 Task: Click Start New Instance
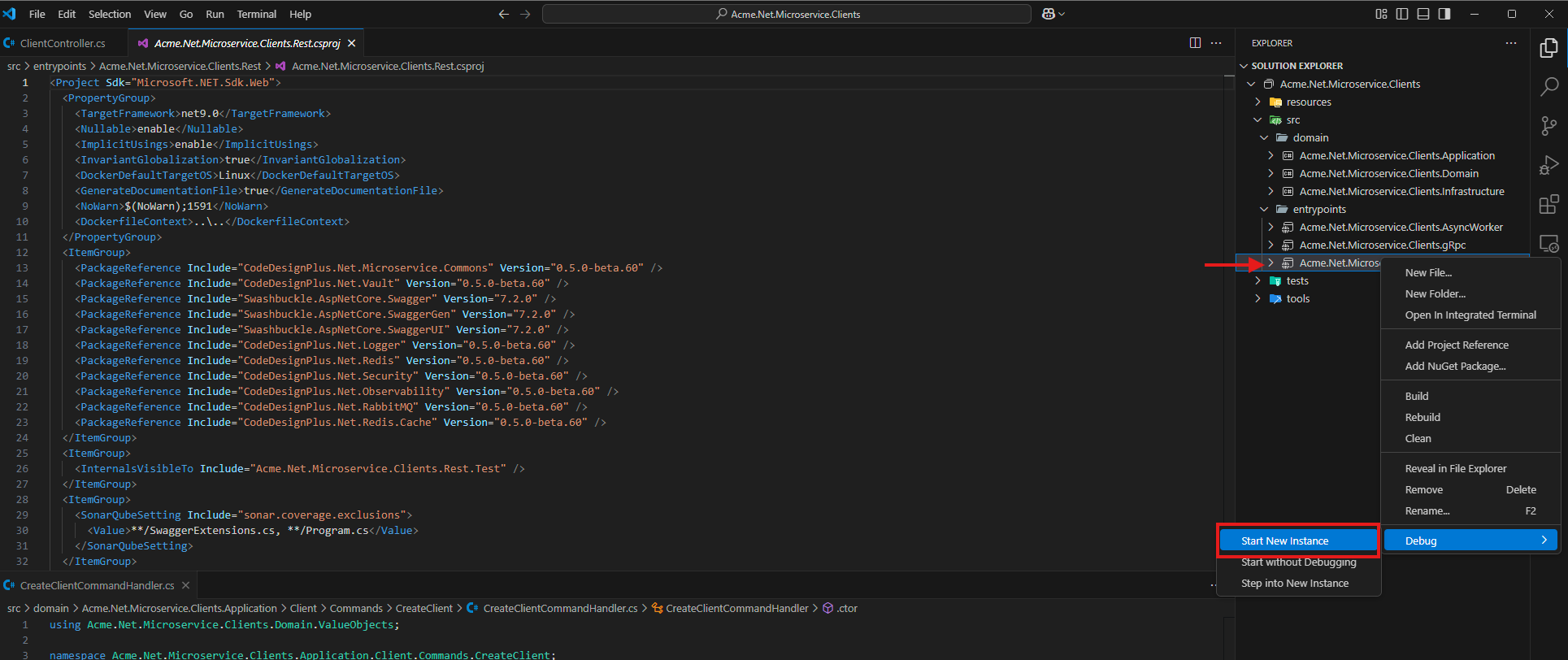tap(1298, 541)
